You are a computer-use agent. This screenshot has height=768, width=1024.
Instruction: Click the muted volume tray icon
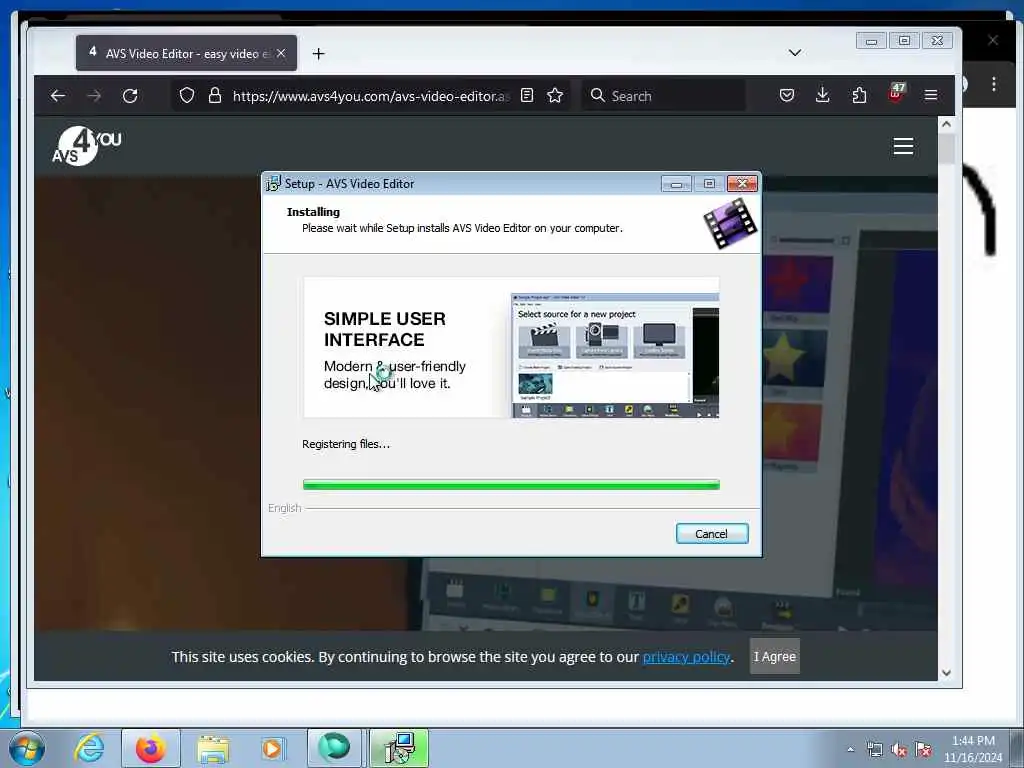pos(899,750)
